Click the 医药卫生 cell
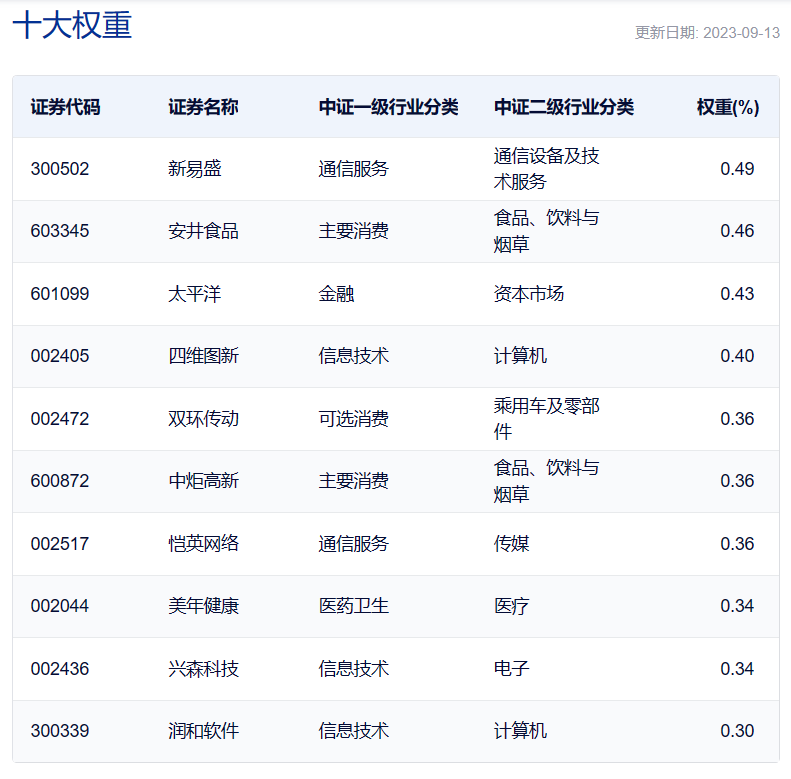 tap(353, 606)
